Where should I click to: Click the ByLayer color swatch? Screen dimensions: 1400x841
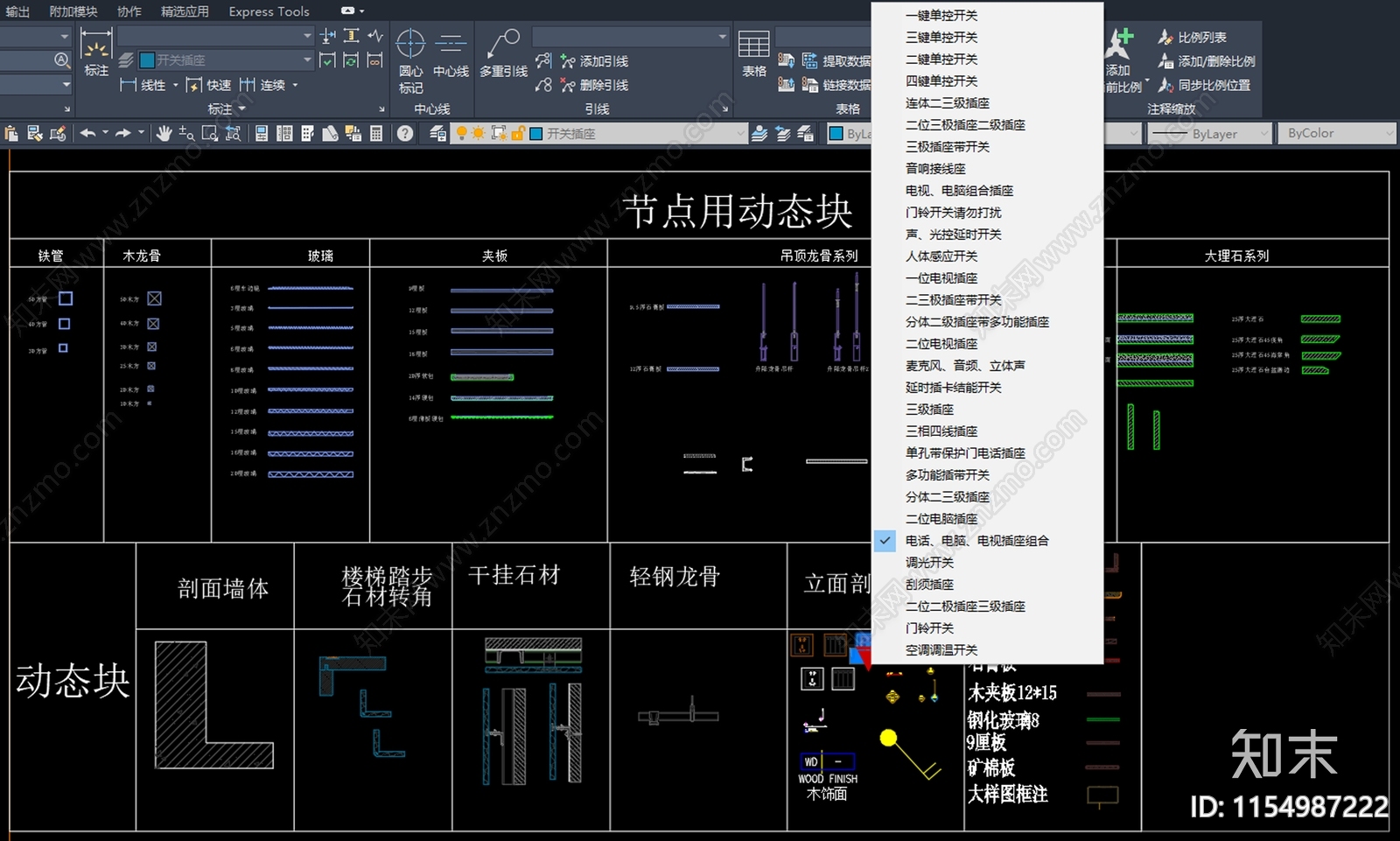(836, 133)
